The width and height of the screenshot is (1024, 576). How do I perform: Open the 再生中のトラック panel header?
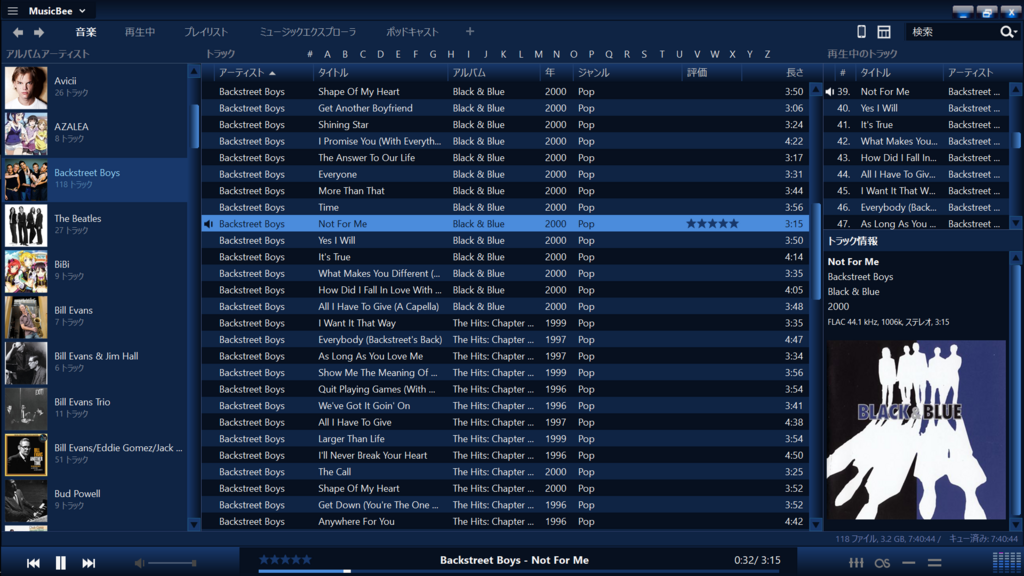click(862, 54)
